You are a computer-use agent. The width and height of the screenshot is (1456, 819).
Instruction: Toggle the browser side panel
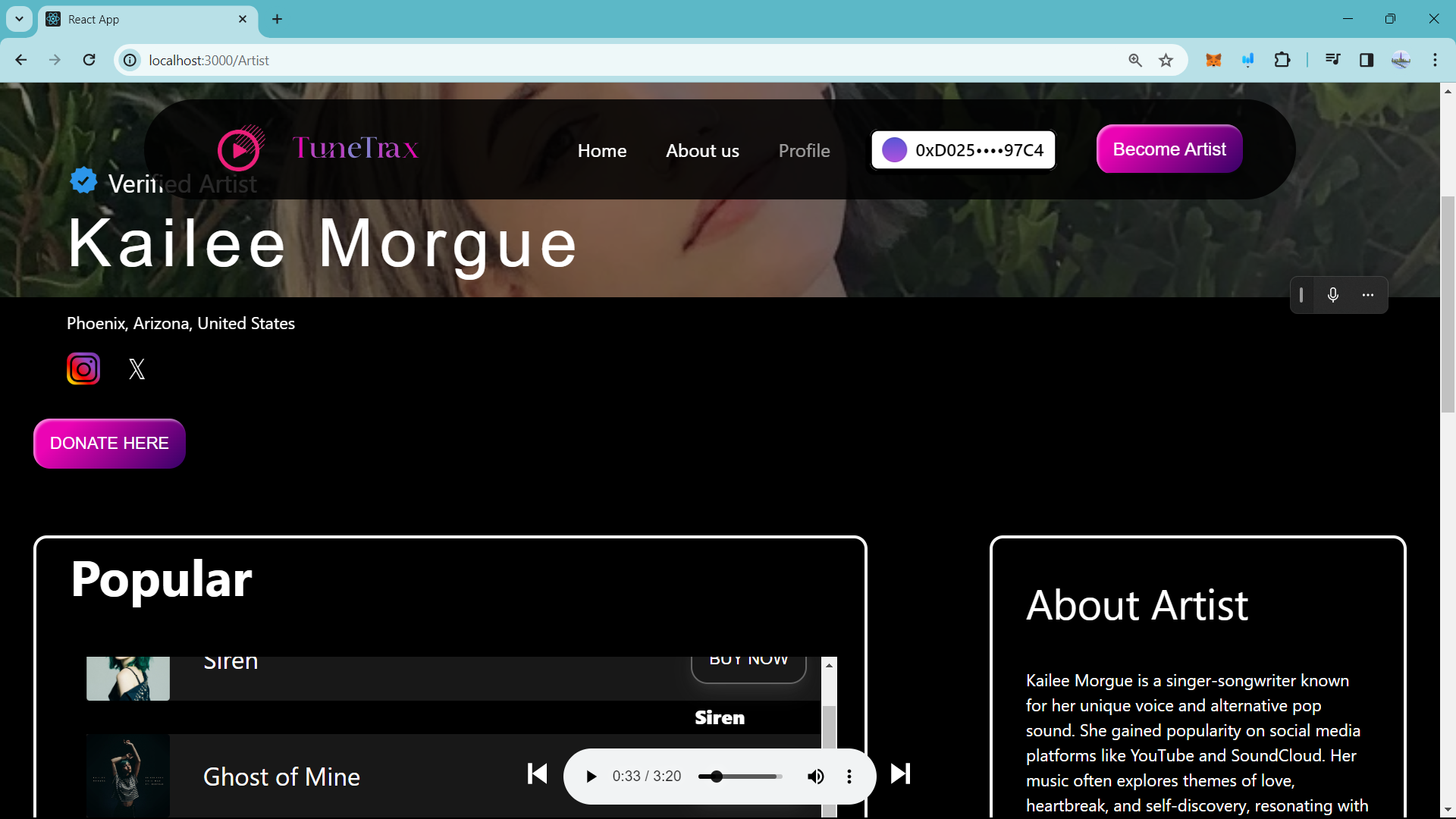pos(1367,60)
